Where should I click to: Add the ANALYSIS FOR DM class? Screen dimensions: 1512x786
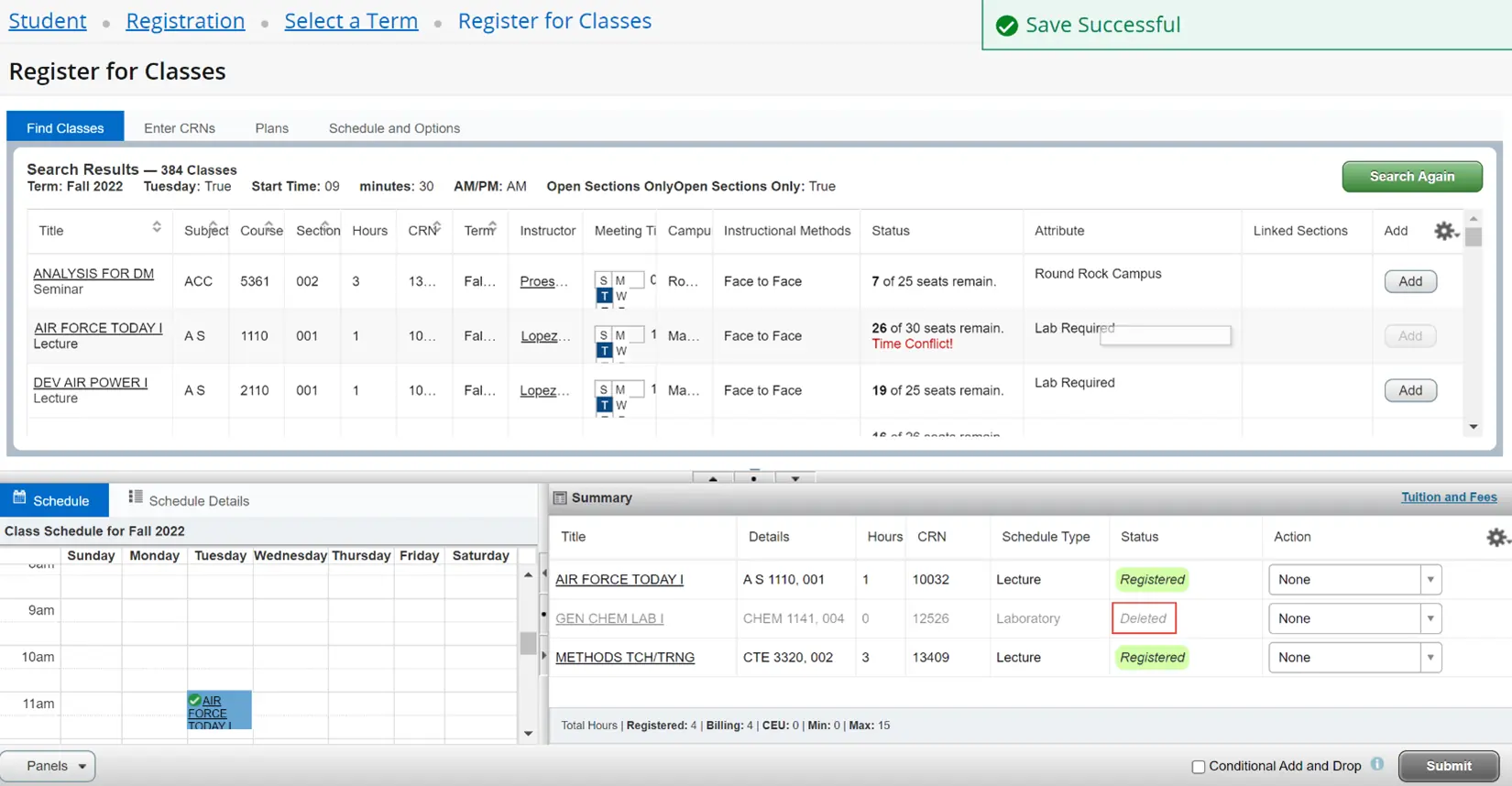point(1410,281)
